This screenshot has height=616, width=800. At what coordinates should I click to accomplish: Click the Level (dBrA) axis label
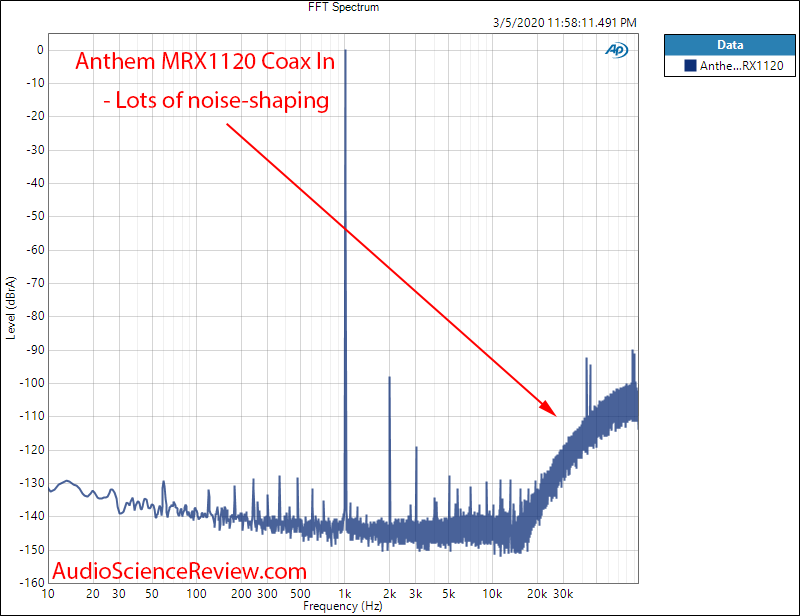click(11, 308)
